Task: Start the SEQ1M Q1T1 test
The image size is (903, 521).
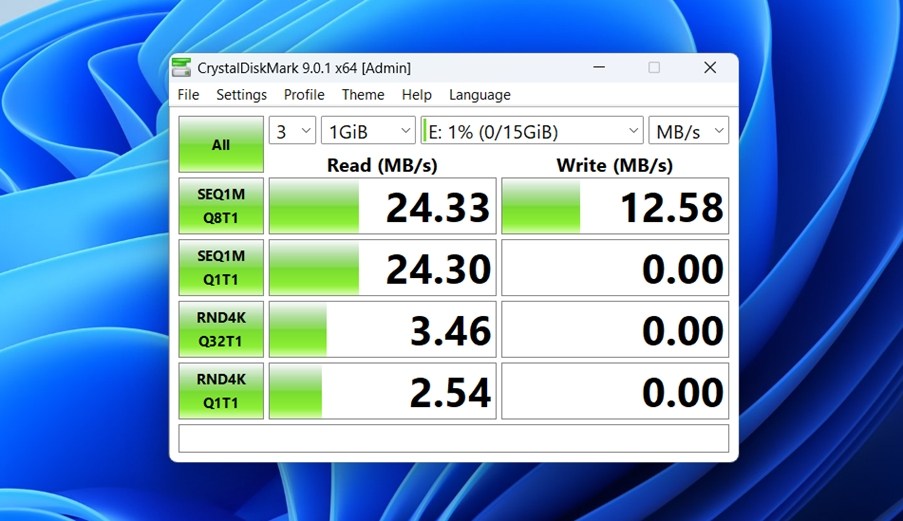Action: [221, 268]
